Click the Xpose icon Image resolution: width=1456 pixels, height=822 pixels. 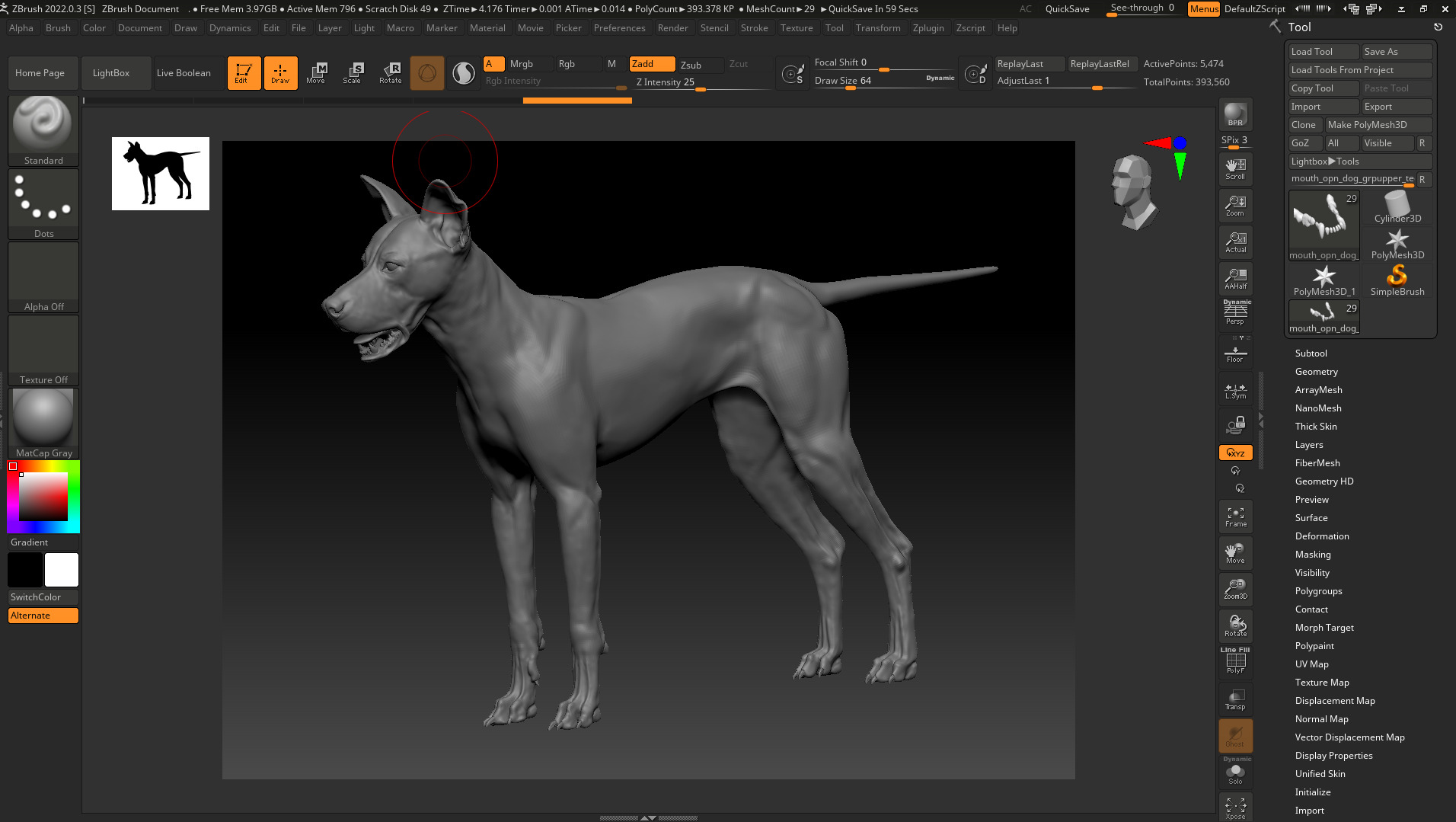point(1235,808)
